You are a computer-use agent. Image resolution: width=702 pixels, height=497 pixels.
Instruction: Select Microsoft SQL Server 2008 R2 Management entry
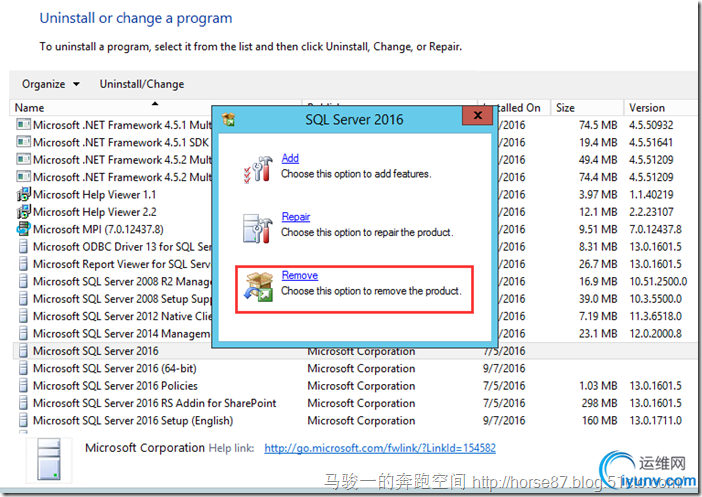[122, 282]
